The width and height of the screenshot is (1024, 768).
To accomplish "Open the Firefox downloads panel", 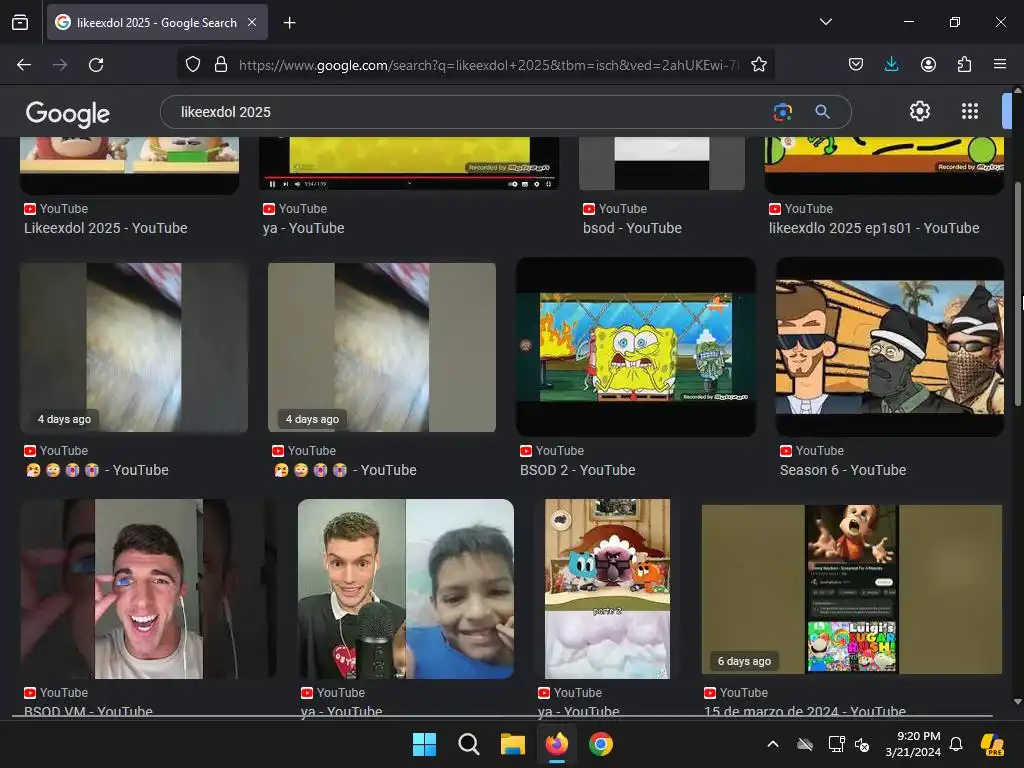I will point(891,65).
